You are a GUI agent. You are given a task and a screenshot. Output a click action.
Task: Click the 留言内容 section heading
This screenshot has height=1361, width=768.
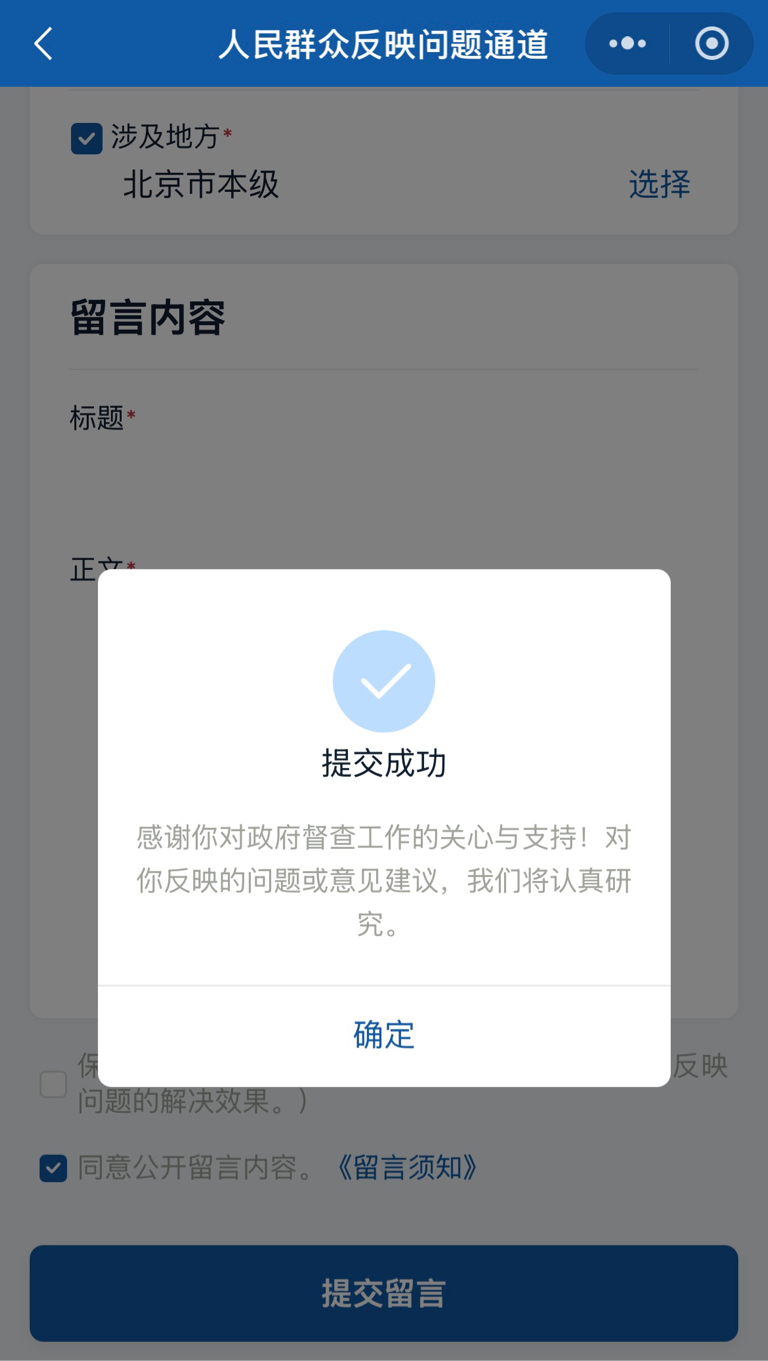[x=148, y=317]
